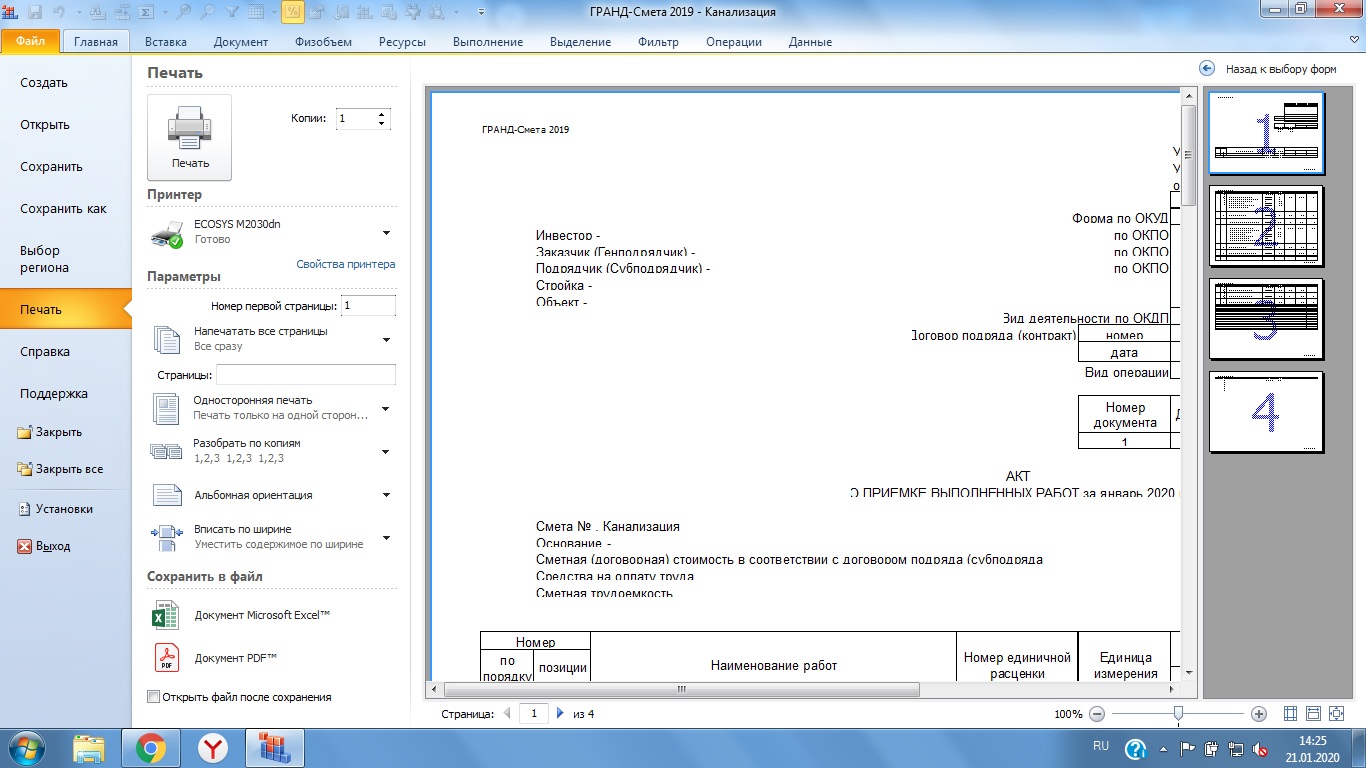Image resolution: width=1366 pixels, height=768 pixels.
Task: Click the ГРАНД-Смета icon on the taskbar
Action: tap(273, 748)
